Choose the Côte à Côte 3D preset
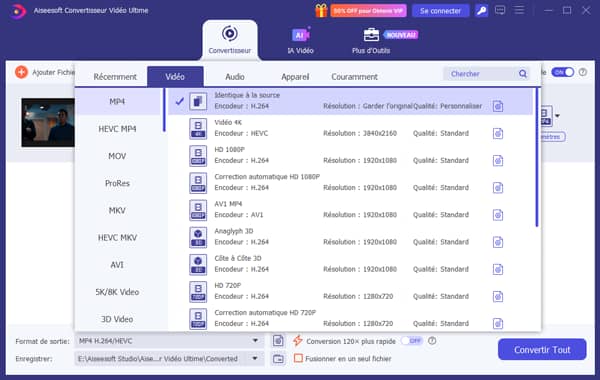The height and width of the screenshot is (380, 600). coord(350,264)
